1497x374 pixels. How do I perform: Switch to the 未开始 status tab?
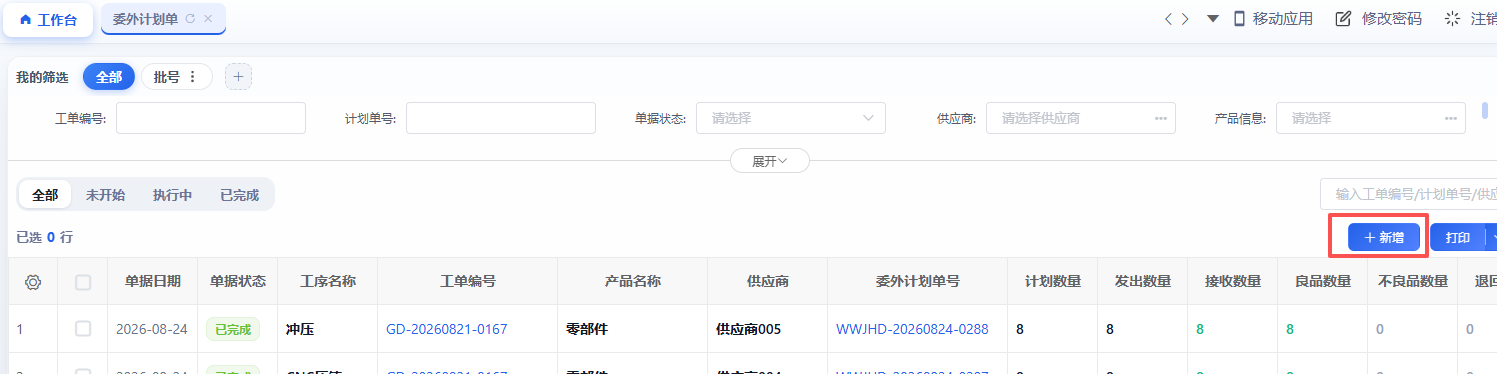105,195
